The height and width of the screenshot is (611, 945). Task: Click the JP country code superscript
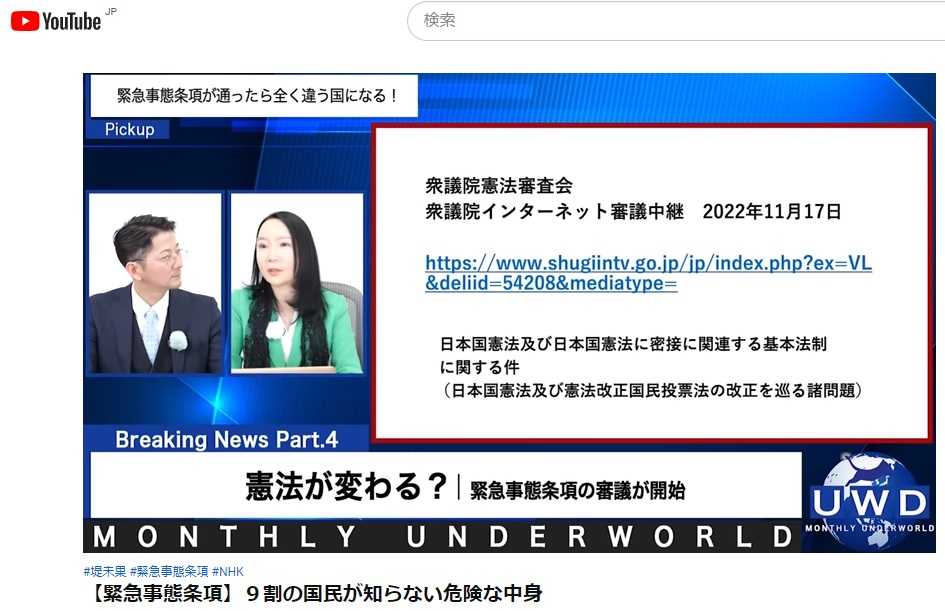pos(110,11)
